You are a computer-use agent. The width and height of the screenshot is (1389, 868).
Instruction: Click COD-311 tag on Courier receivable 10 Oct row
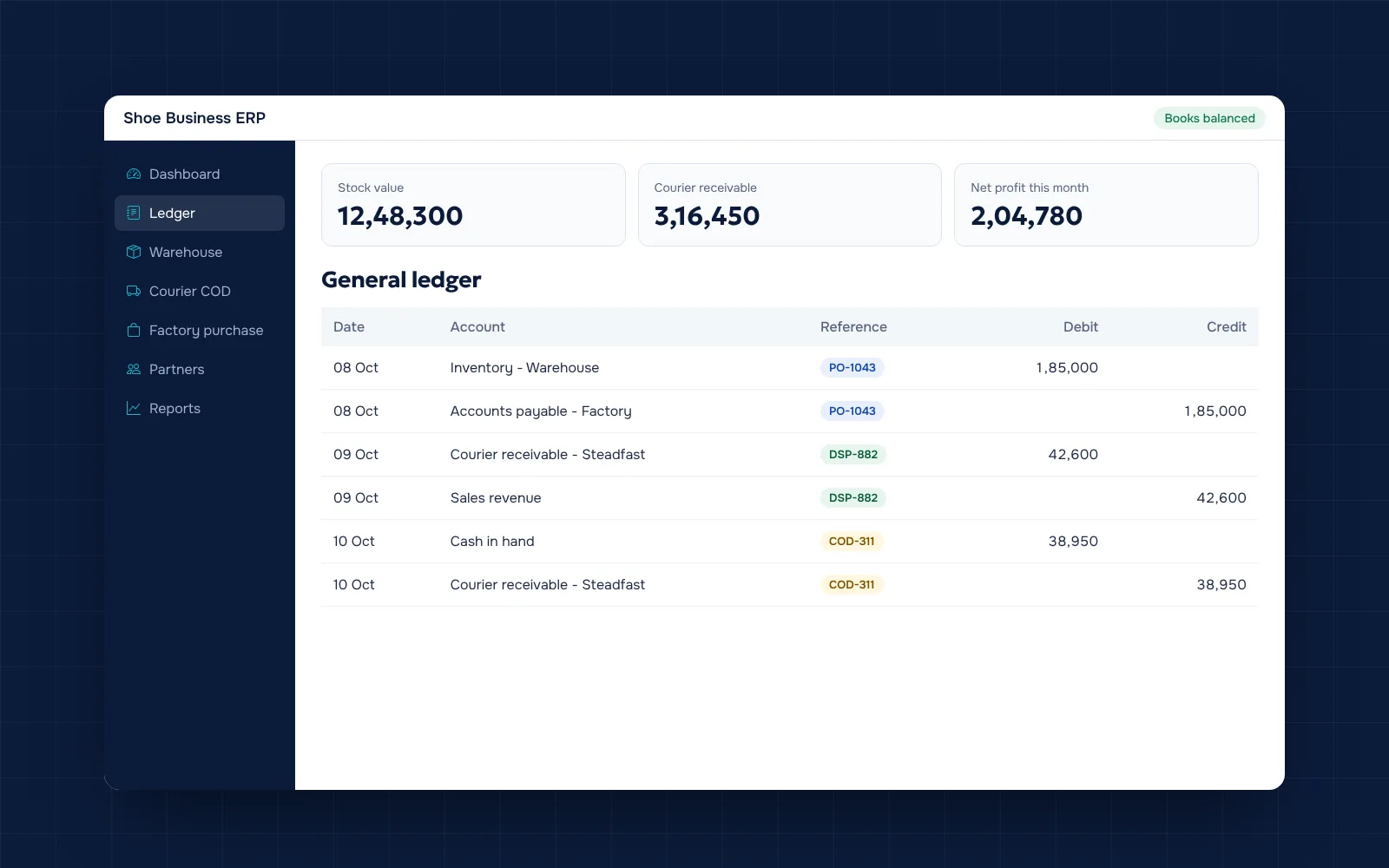coord(852,584)
